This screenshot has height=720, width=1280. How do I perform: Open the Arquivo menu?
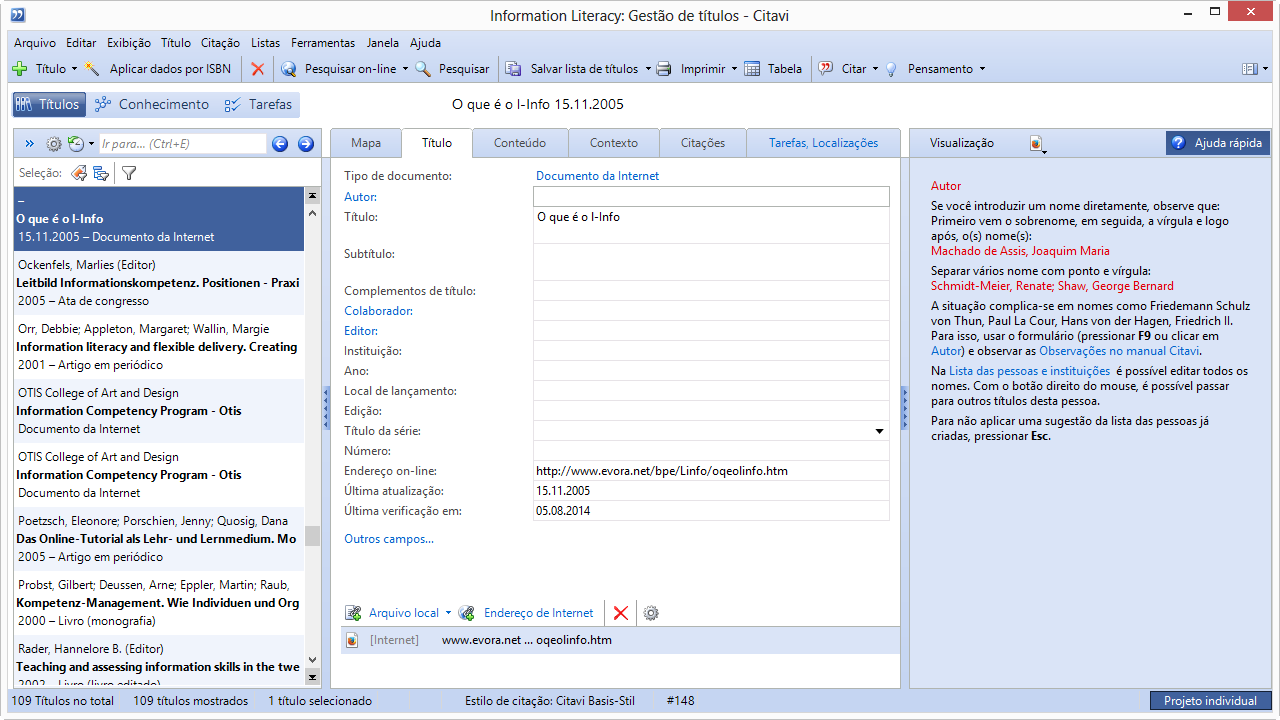(x=35, y=43)
